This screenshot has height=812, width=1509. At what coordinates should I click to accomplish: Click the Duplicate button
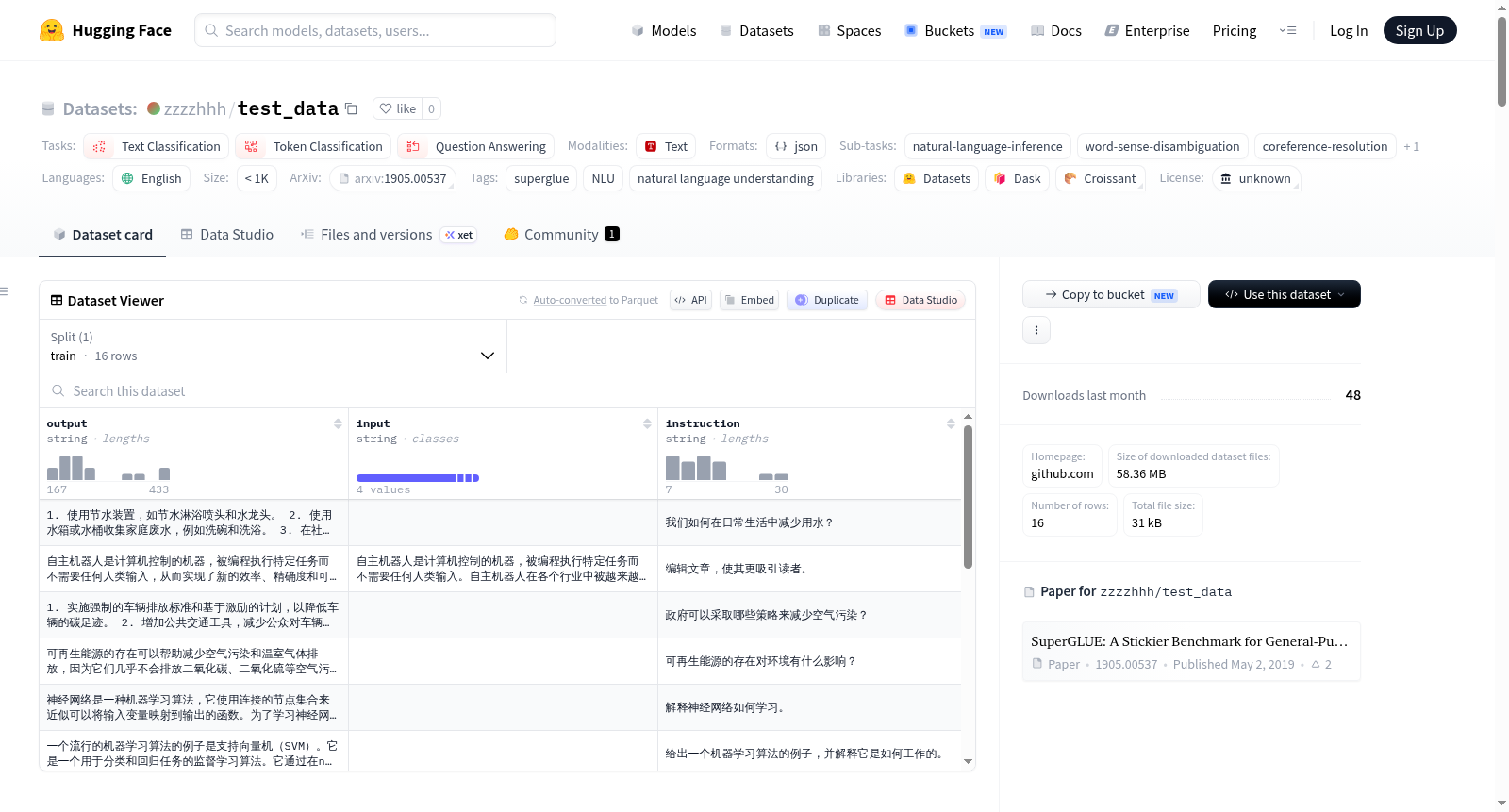click(x=826, y=300)
